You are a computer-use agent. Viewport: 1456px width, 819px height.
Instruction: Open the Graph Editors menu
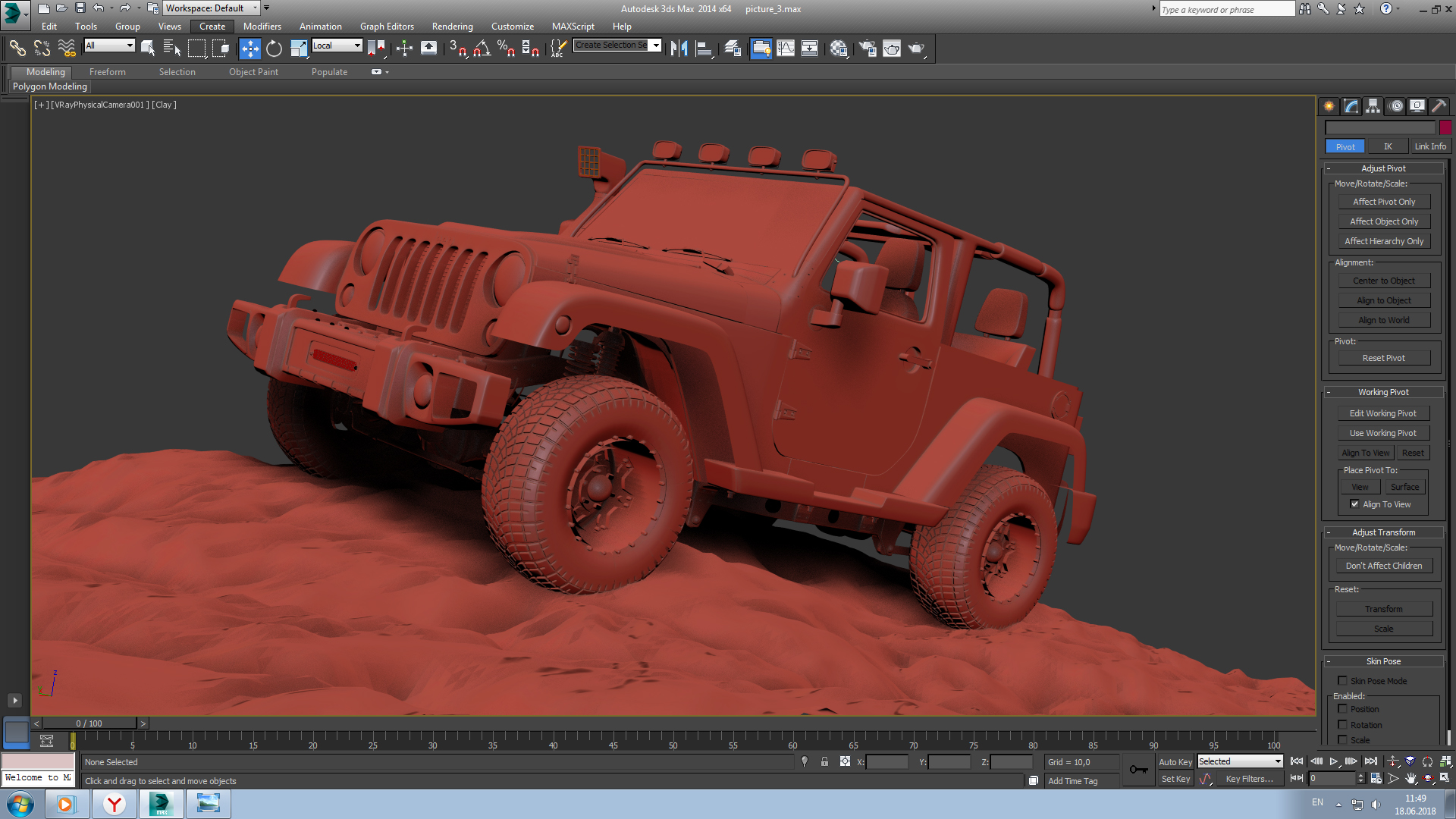click(x=387, y=27)
